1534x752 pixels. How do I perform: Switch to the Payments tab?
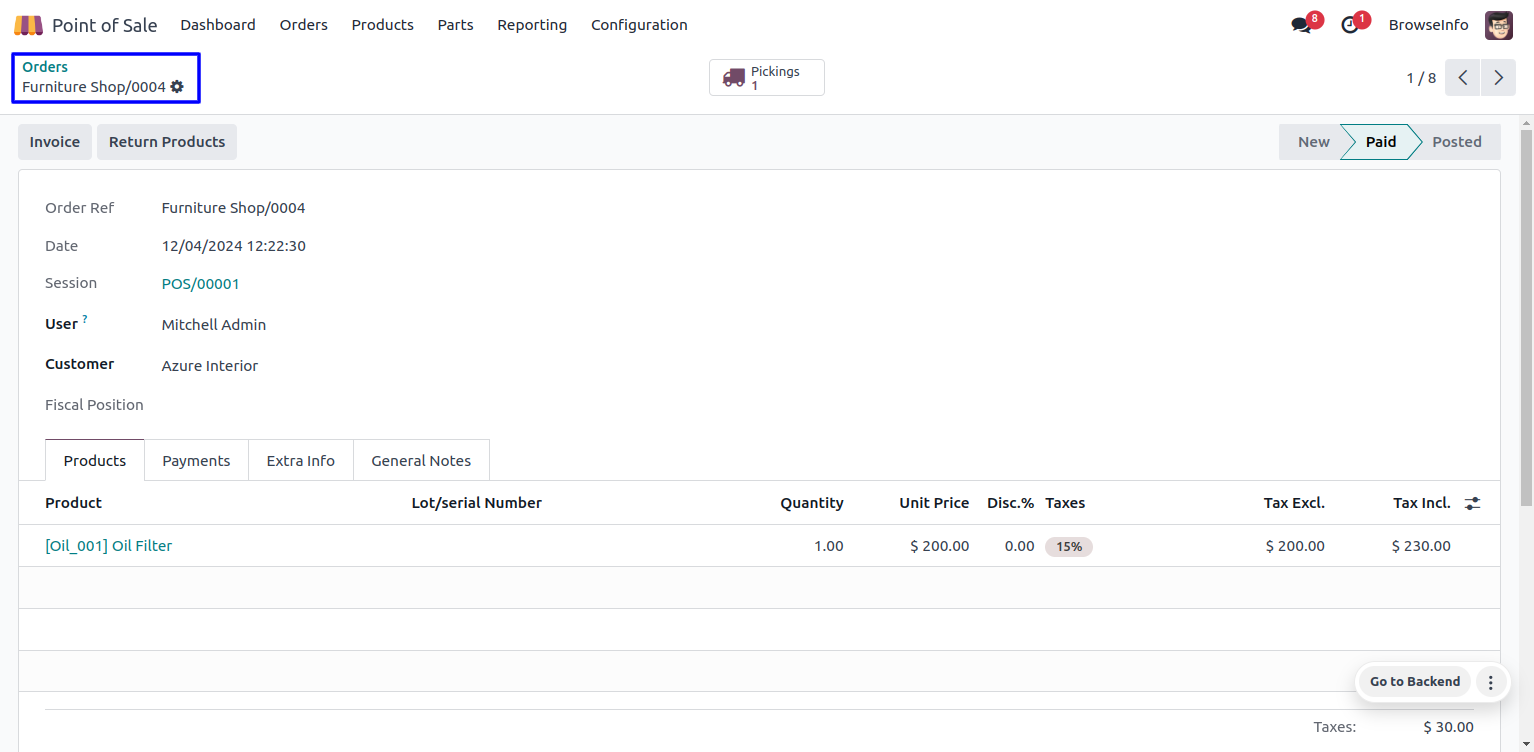coord(196,461)
